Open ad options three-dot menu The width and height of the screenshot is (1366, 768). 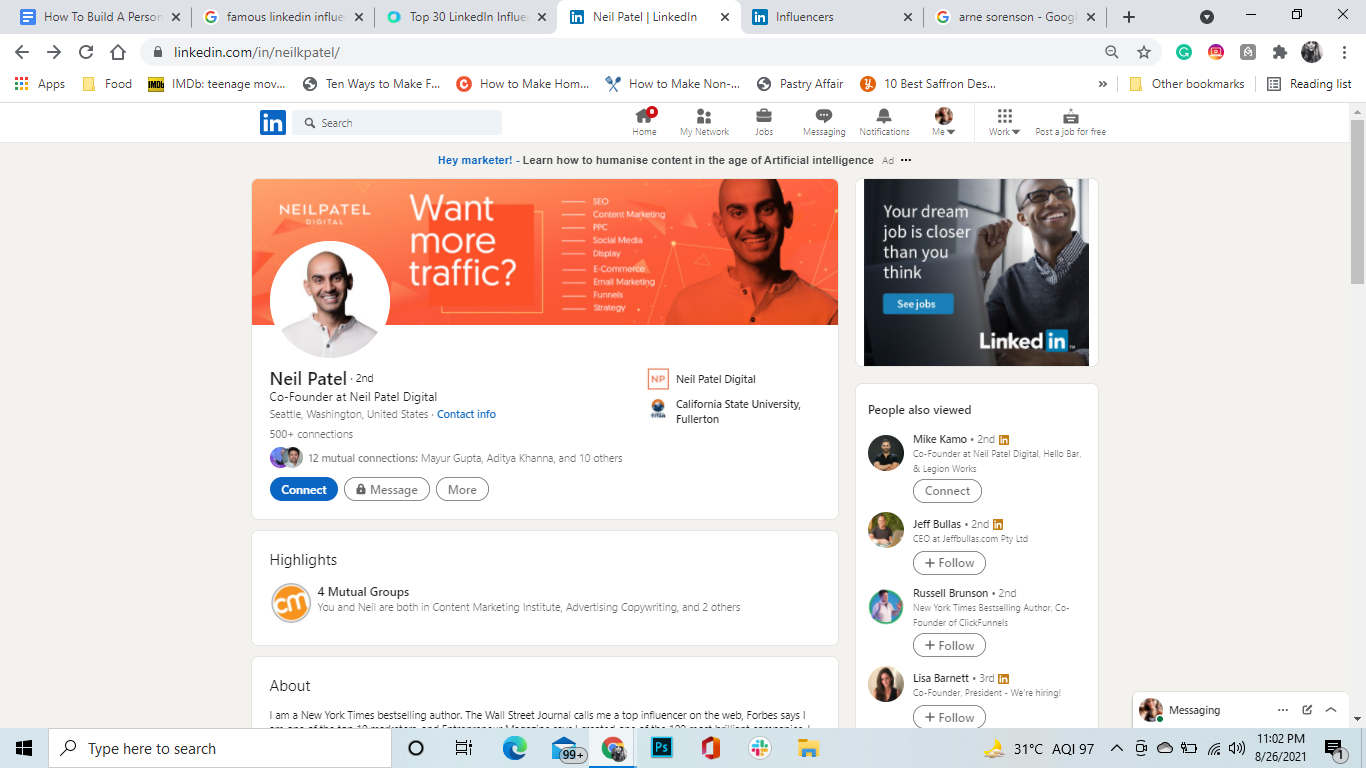pos(906,160)
